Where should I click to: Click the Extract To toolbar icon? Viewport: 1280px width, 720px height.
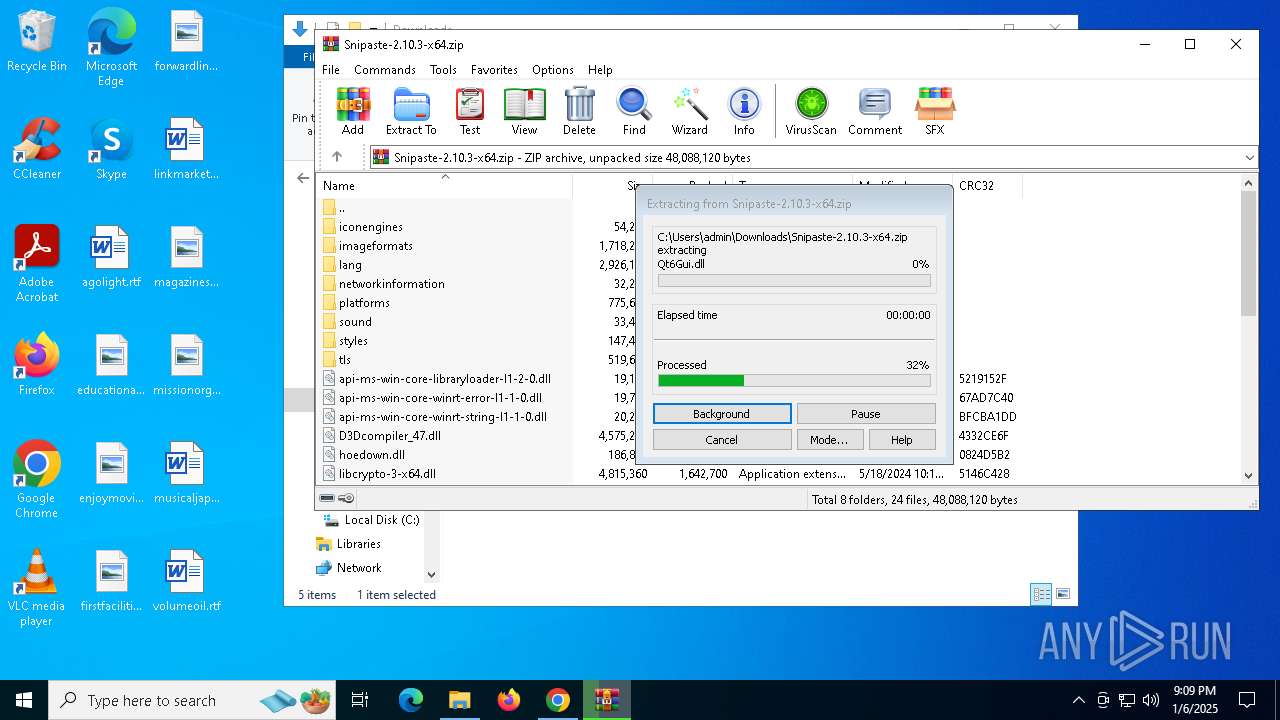pyautogui.click(x=411, y=111)
